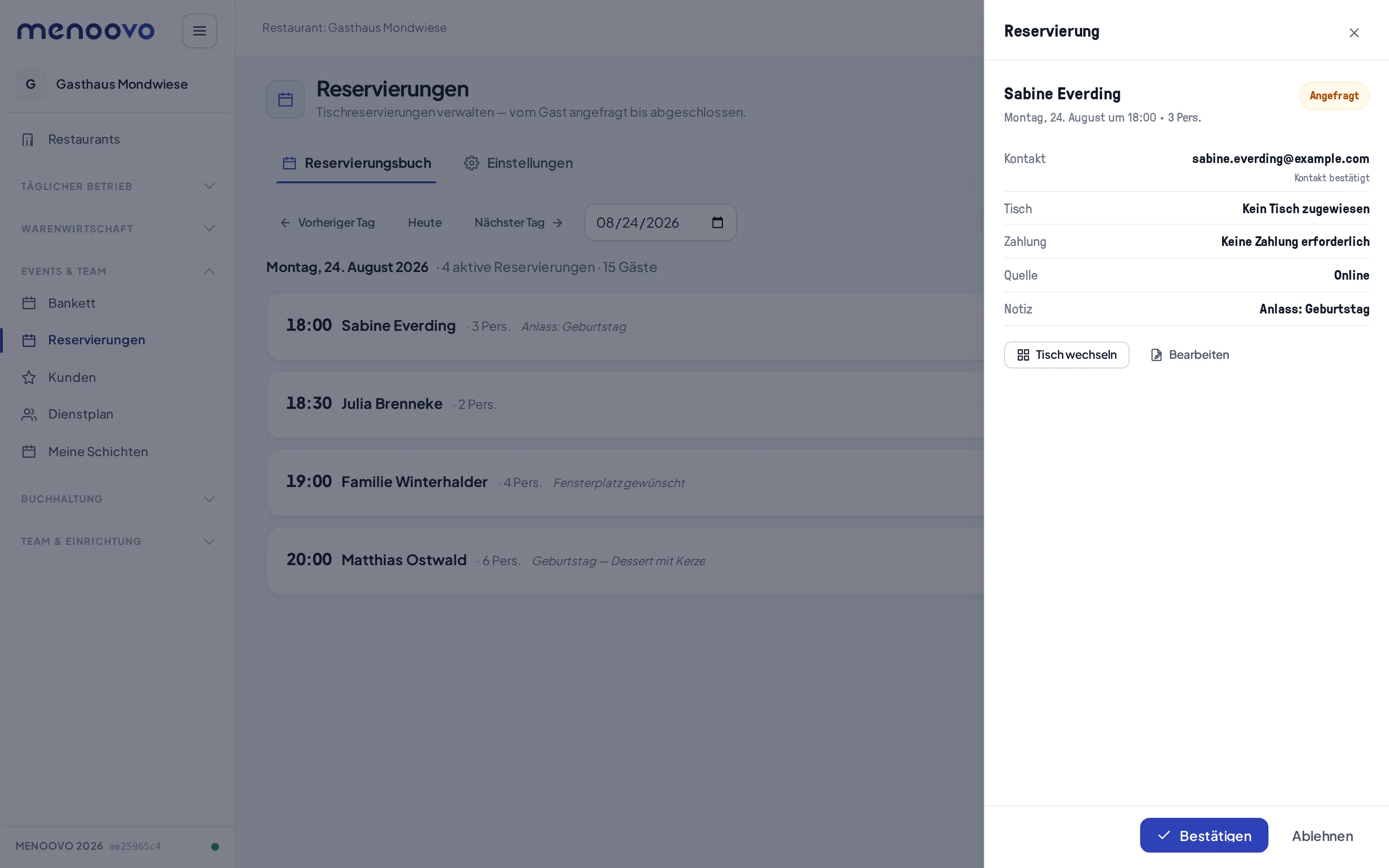Image resolution: width=1389 pixels, height=868 pixels.
Task: Open the 18:00 Sabine Everding reservation
Action: click(626, 326)
